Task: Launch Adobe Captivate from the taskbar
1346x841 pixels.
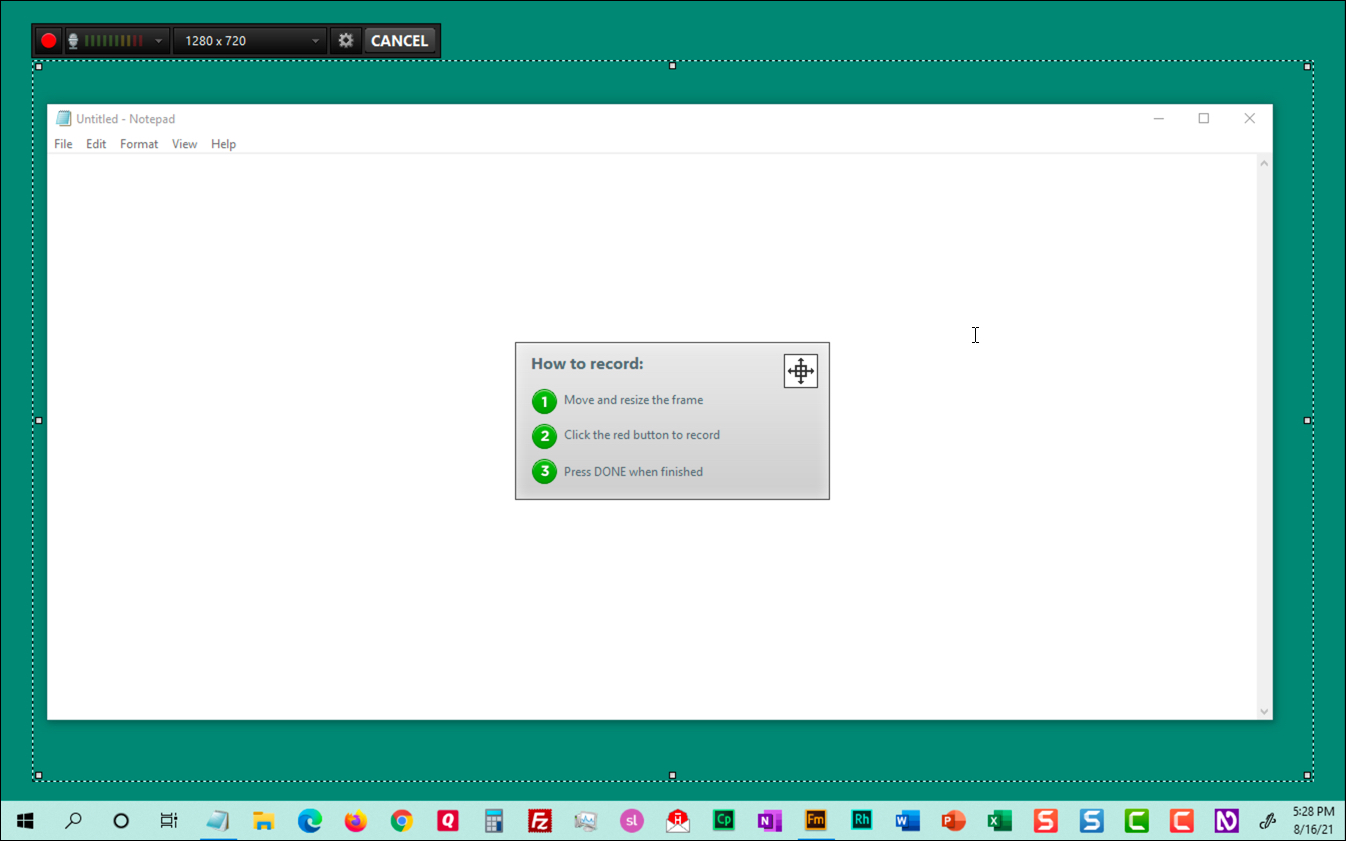Action: [x=723, y=821]
